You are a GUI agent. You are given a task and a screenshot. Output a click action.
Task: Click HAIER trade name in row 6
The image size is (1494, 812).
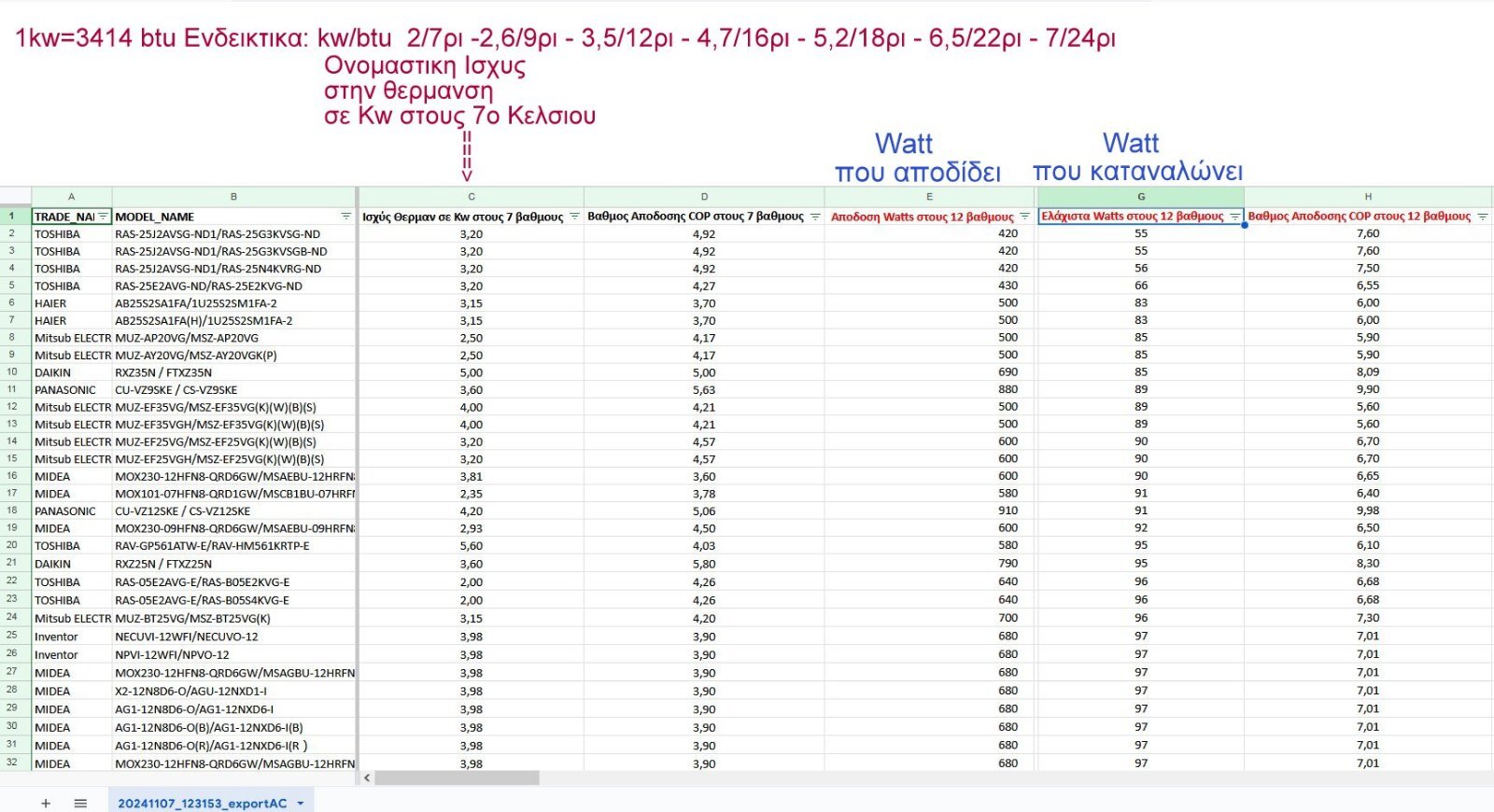click(x=72, y=303)
